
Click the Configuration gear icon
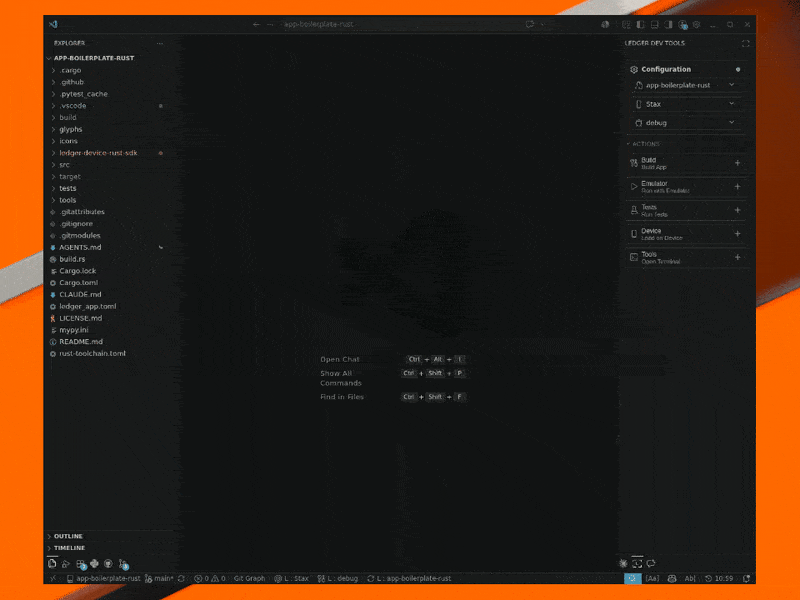click(x=634, y=69)
